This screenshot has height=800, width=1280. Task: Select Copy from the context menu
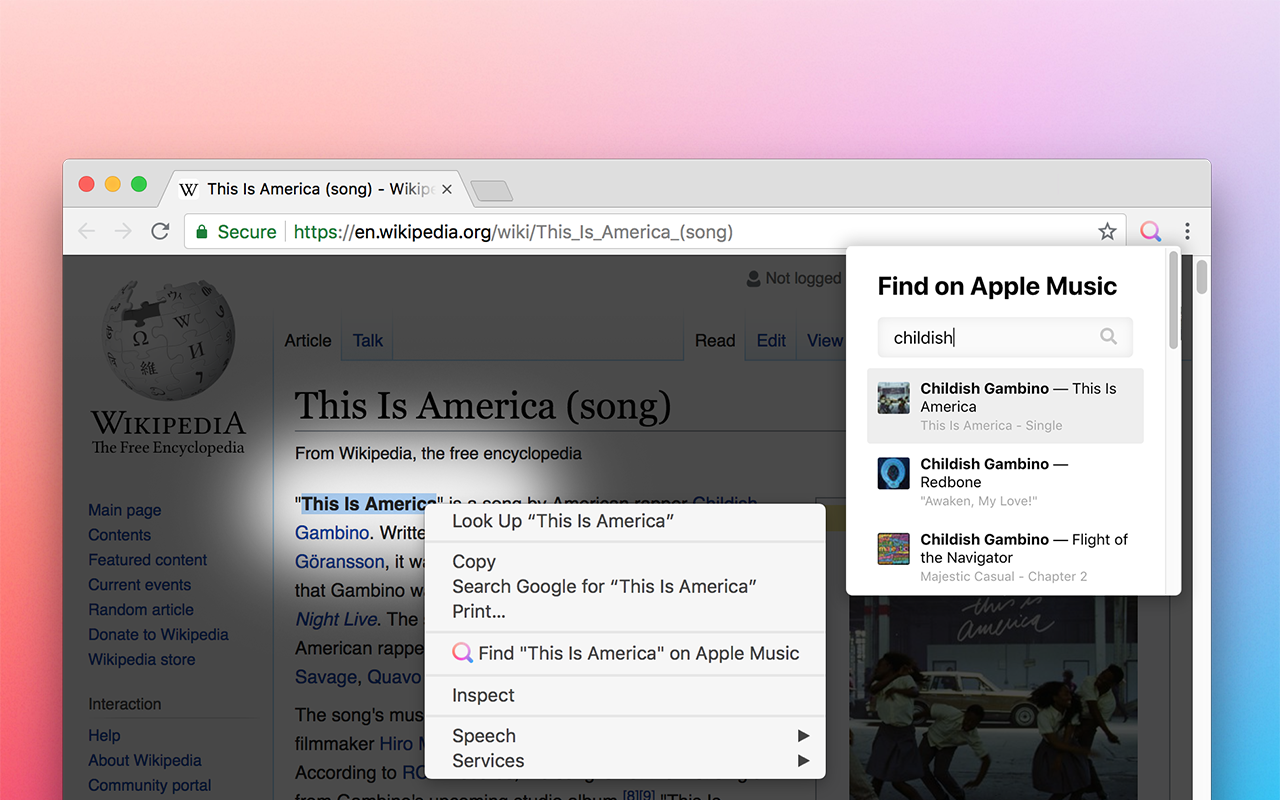473,561
